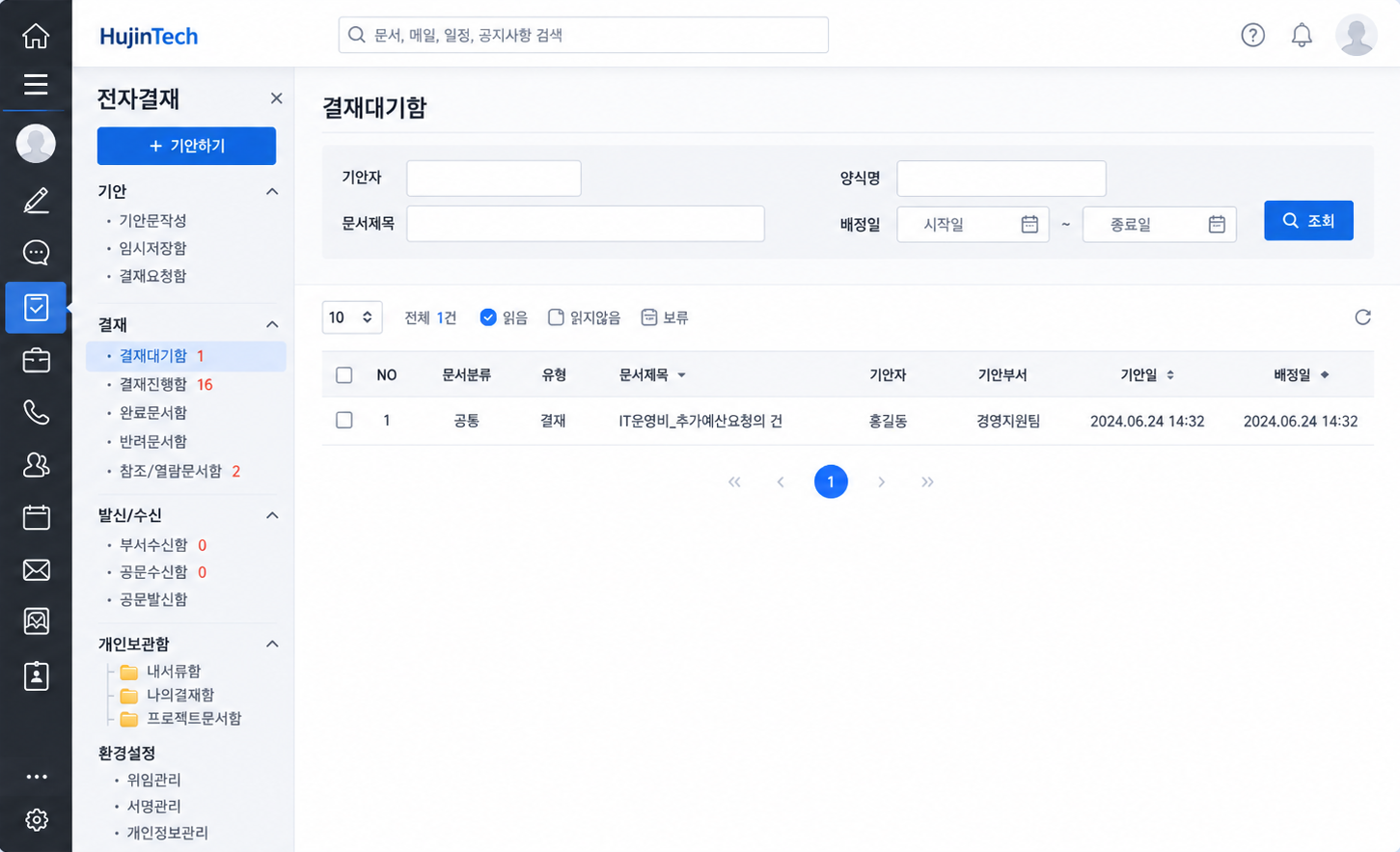Sort by 문서제목 column arrow
This screenshot has width=1400, height=852.
point(681,375)
